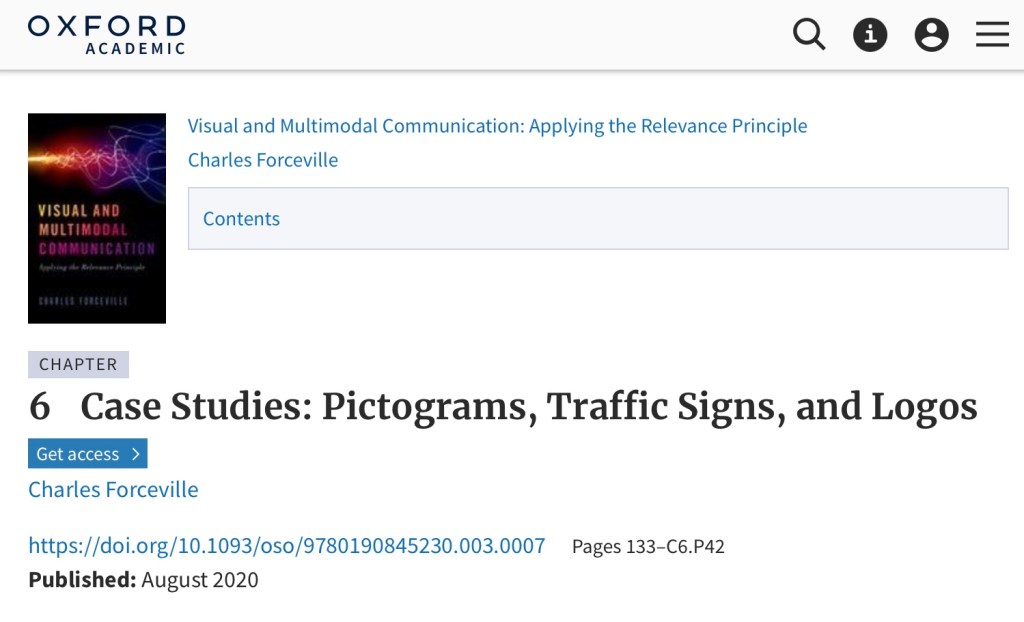Click the OXFORD wordmark in the logo
This screenshot has width=1024, height=622.
tap(106, 25)
